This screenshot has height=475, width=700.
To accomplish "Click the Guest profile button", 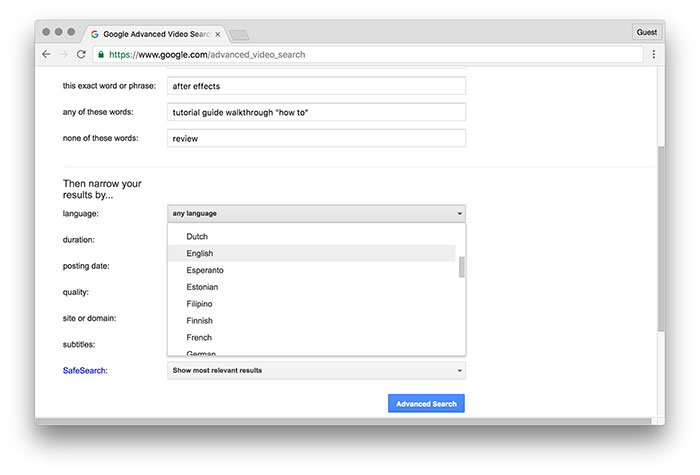I will [647, 32].
